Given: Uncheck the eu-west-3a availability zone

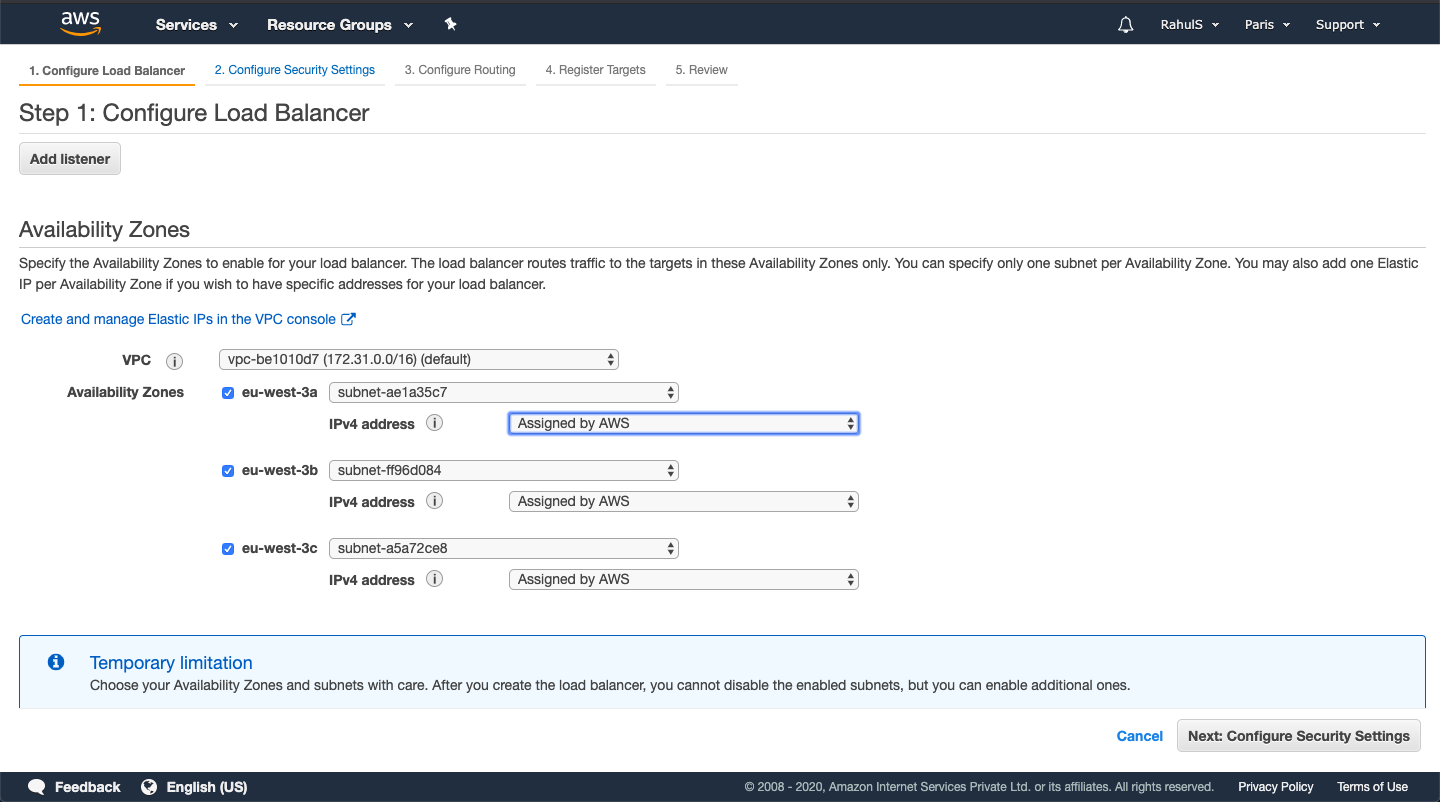Looking at the screenshot, I should (228, 393).
